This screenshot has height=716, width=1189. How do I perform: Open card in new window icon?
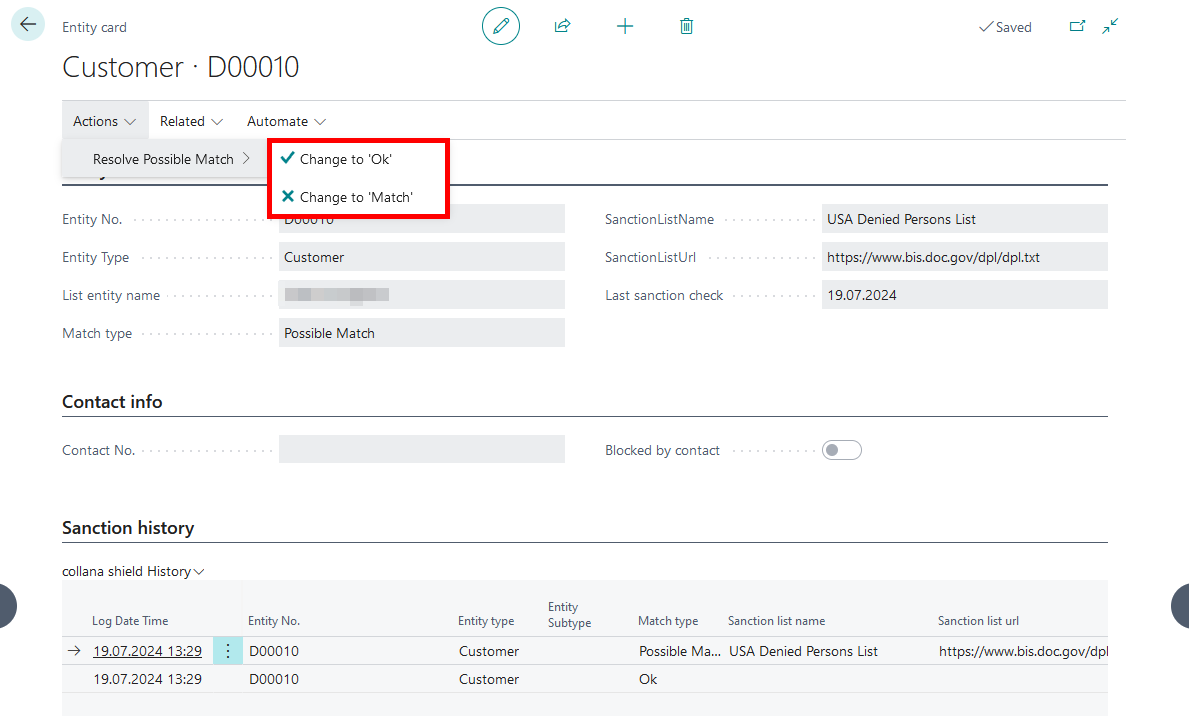[1077, 27]
